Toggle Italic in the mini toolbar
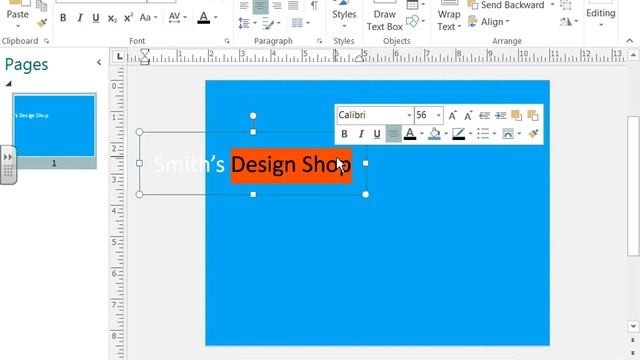 [361, 134]
